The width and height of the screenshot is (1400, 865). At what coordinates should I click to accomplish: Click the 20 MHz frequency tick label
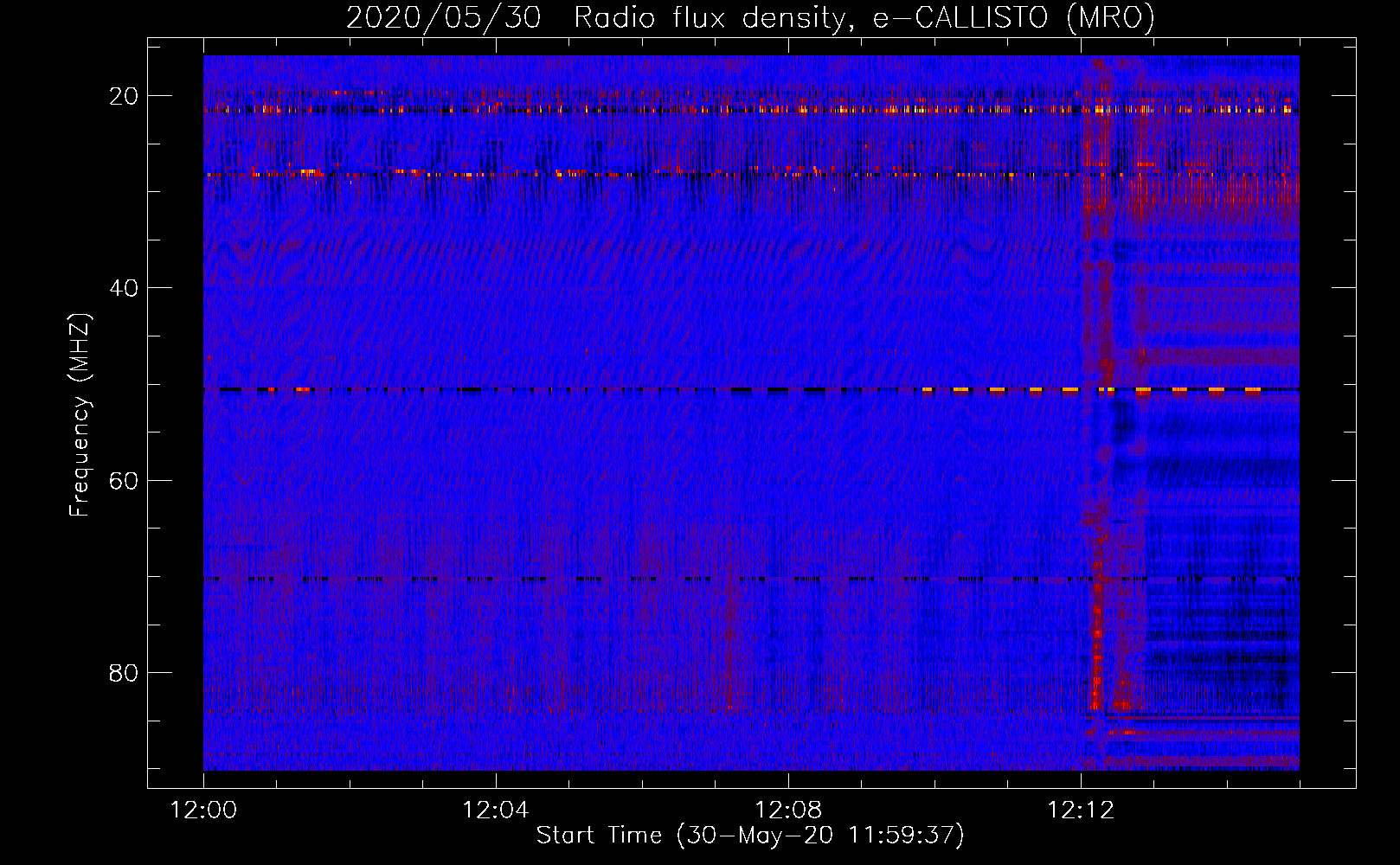[124, 96]
